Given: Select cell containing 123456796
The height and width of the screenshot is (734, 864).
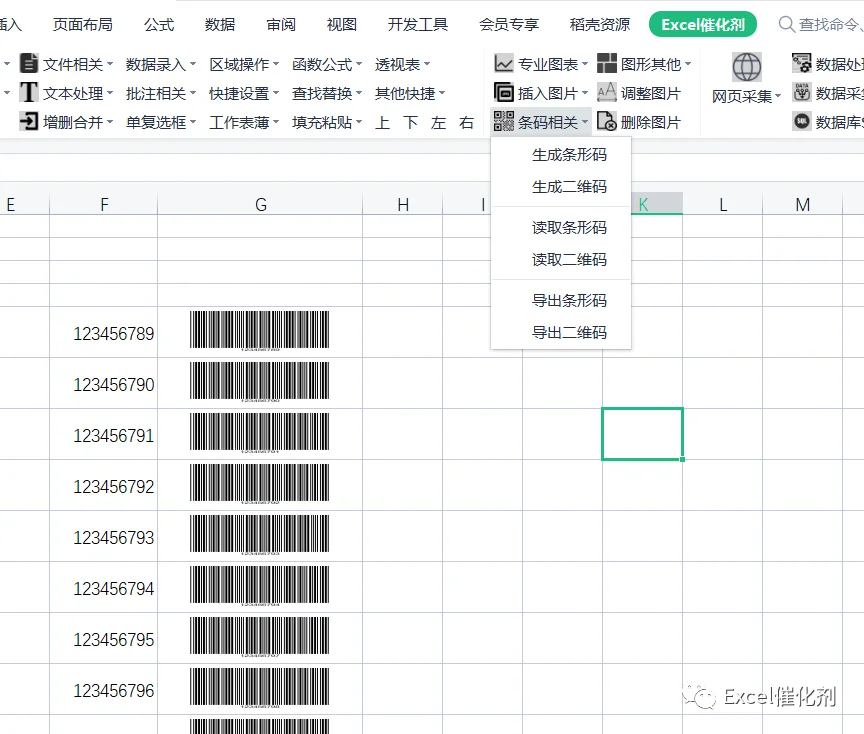Looking at the screenshot, I should [x=104, y=689].
